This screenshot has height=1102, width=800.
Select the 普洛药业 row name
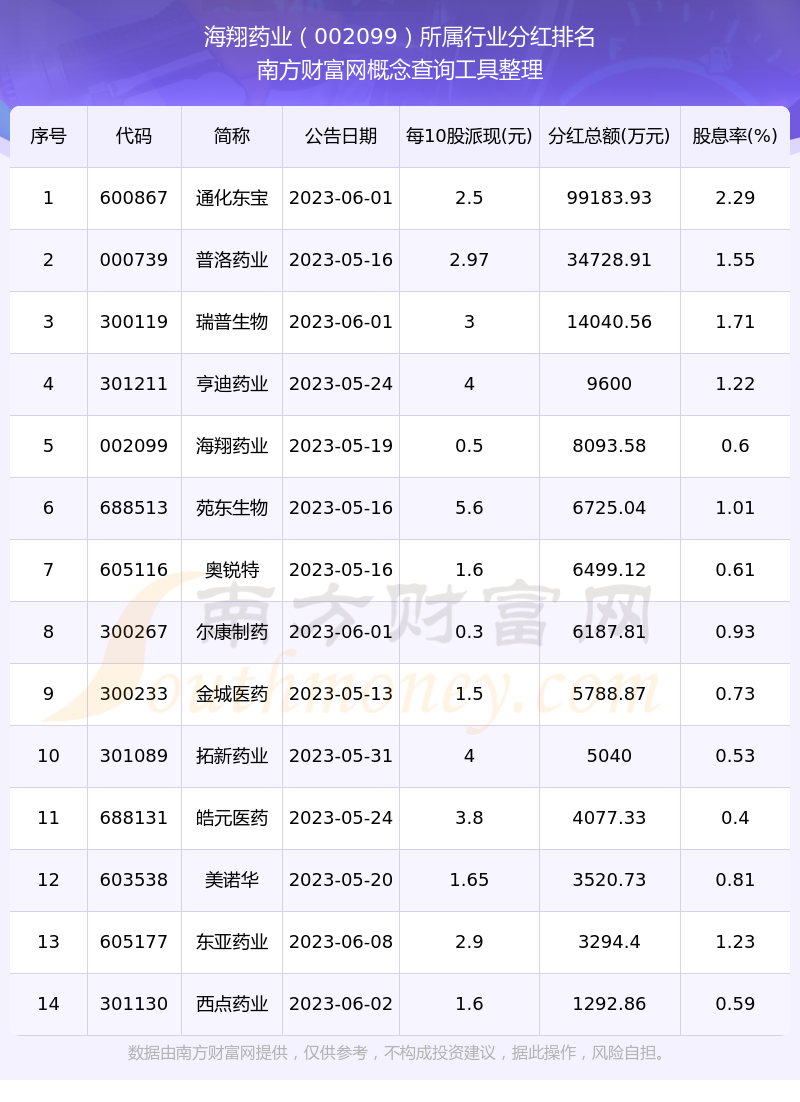[x=232, y=260]
